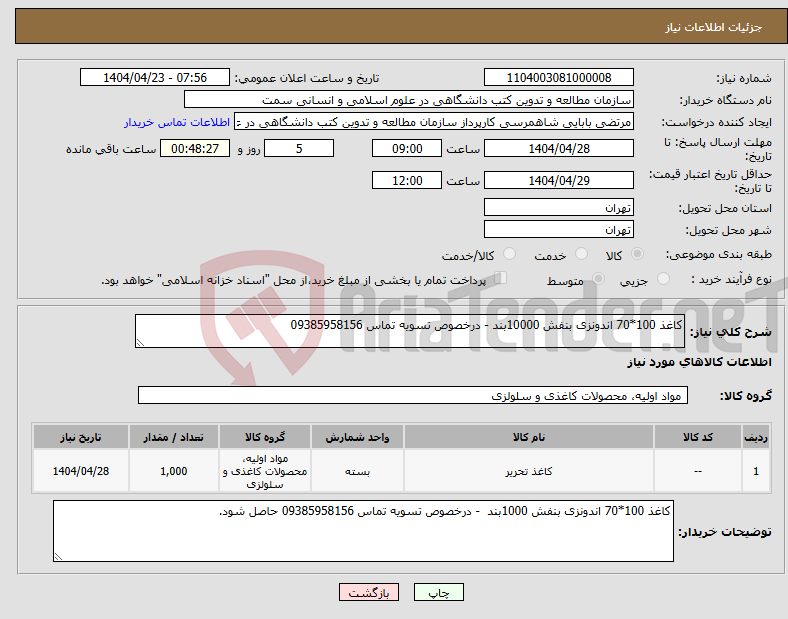This screenshot has width=788, height=619.
Task: Click the quantity cell 1,000
Action: click(173, 471)
